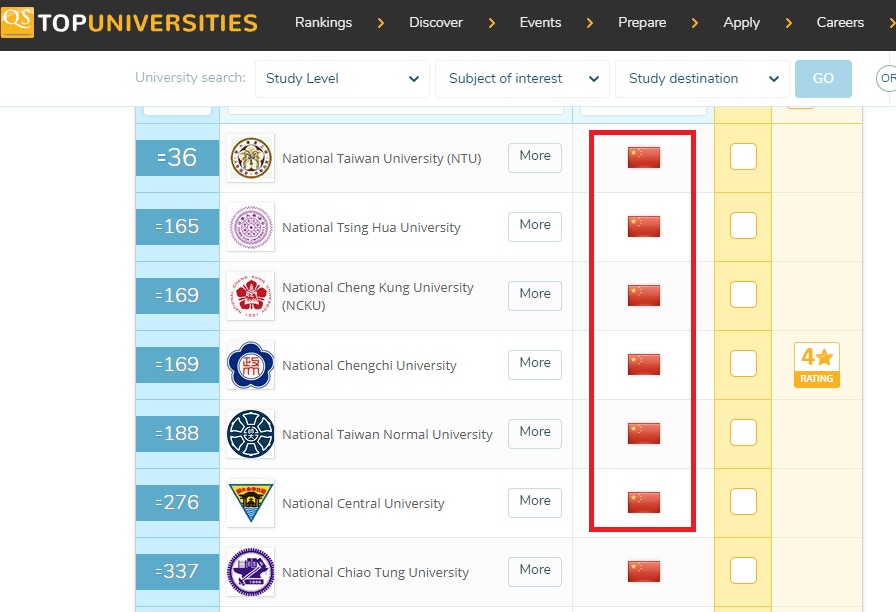The width and height of the screenshot is (896, 612).
Task: Click the rank number 337 tile
Action: point(177,571)
